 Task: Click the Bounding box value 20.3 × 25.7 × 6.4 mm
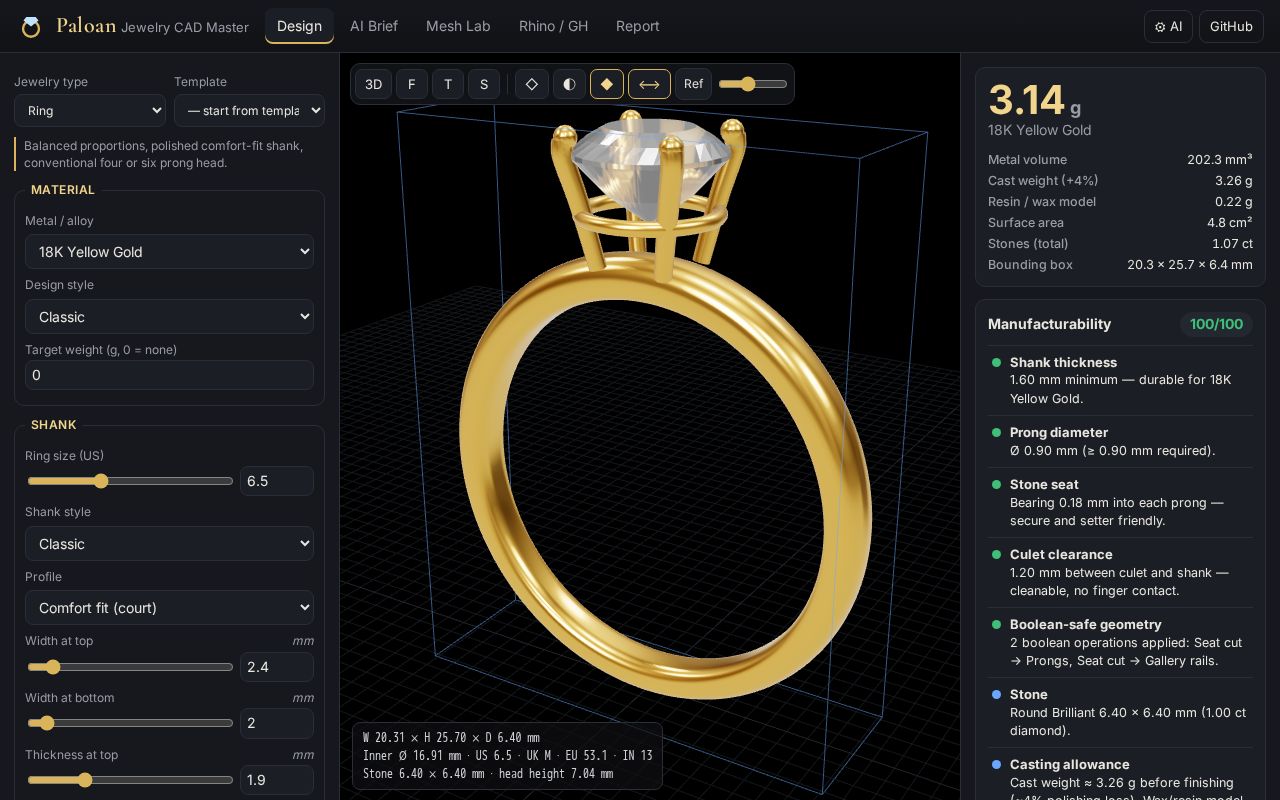[x=1190, y=265]
